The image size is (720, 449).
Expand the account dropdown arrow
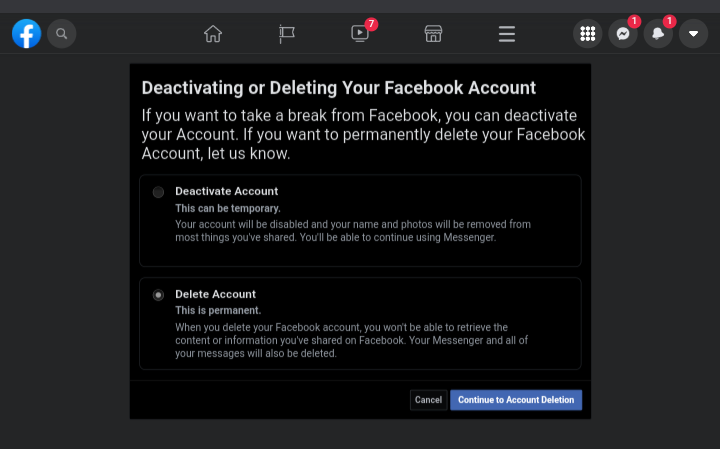tap(693, 34)
